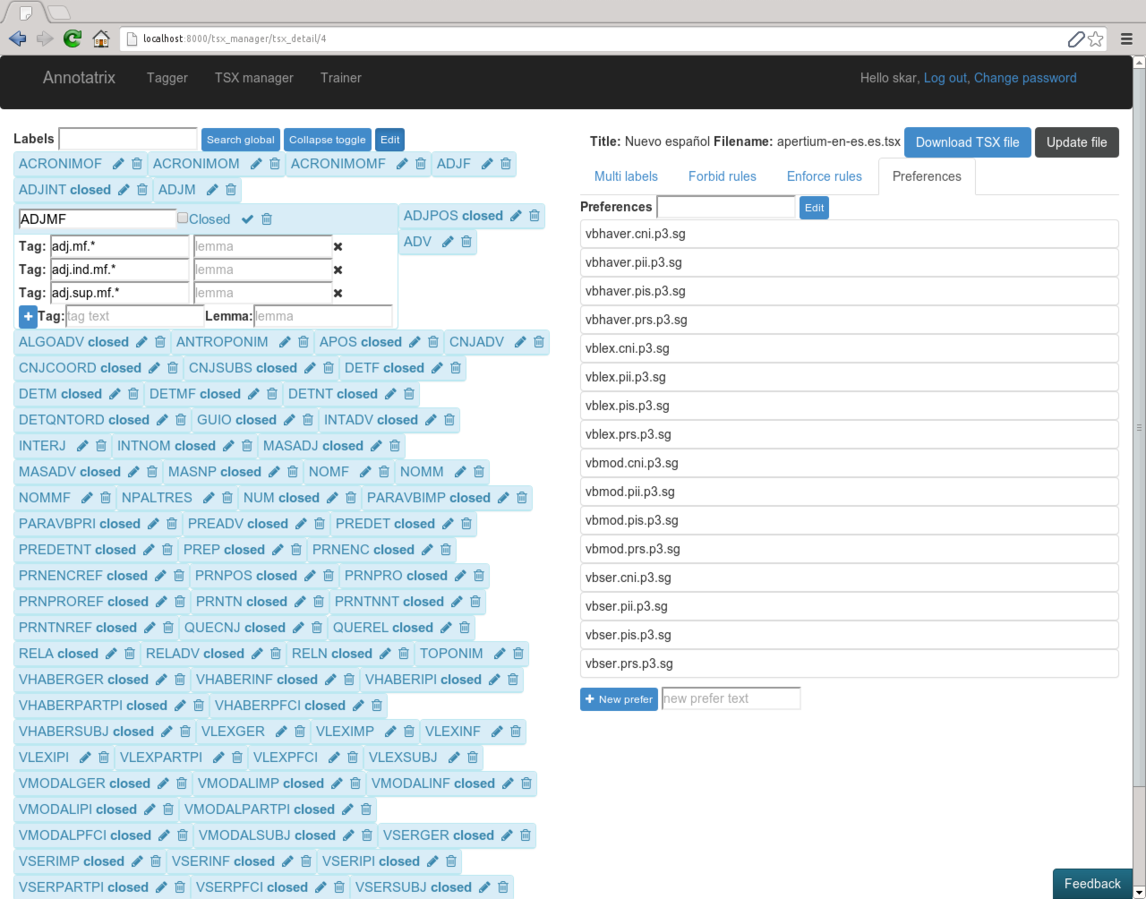Open TSX manager in navigation bar

point(254,78)
